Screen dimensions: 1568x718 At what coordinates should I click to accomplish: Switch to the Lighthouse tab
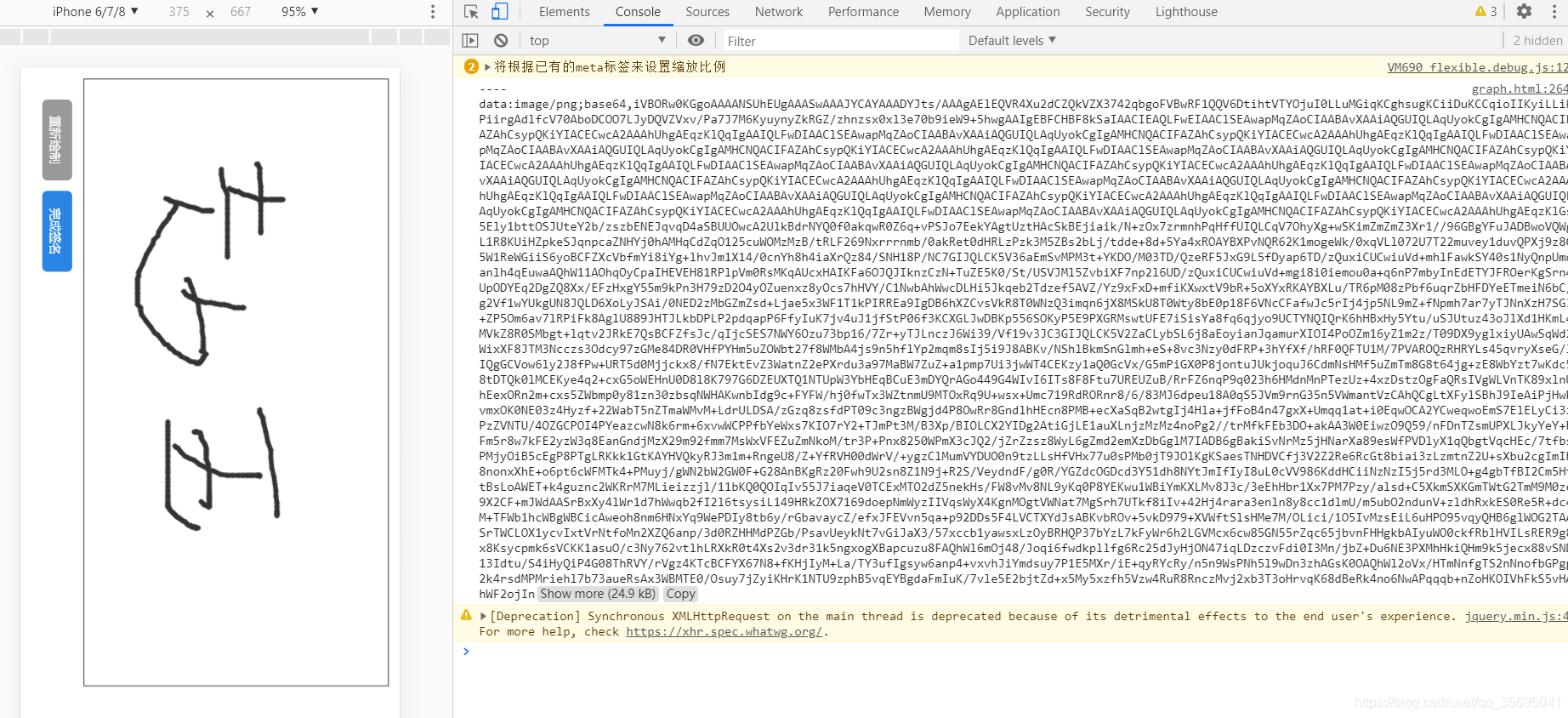[x=1186, y=12]
